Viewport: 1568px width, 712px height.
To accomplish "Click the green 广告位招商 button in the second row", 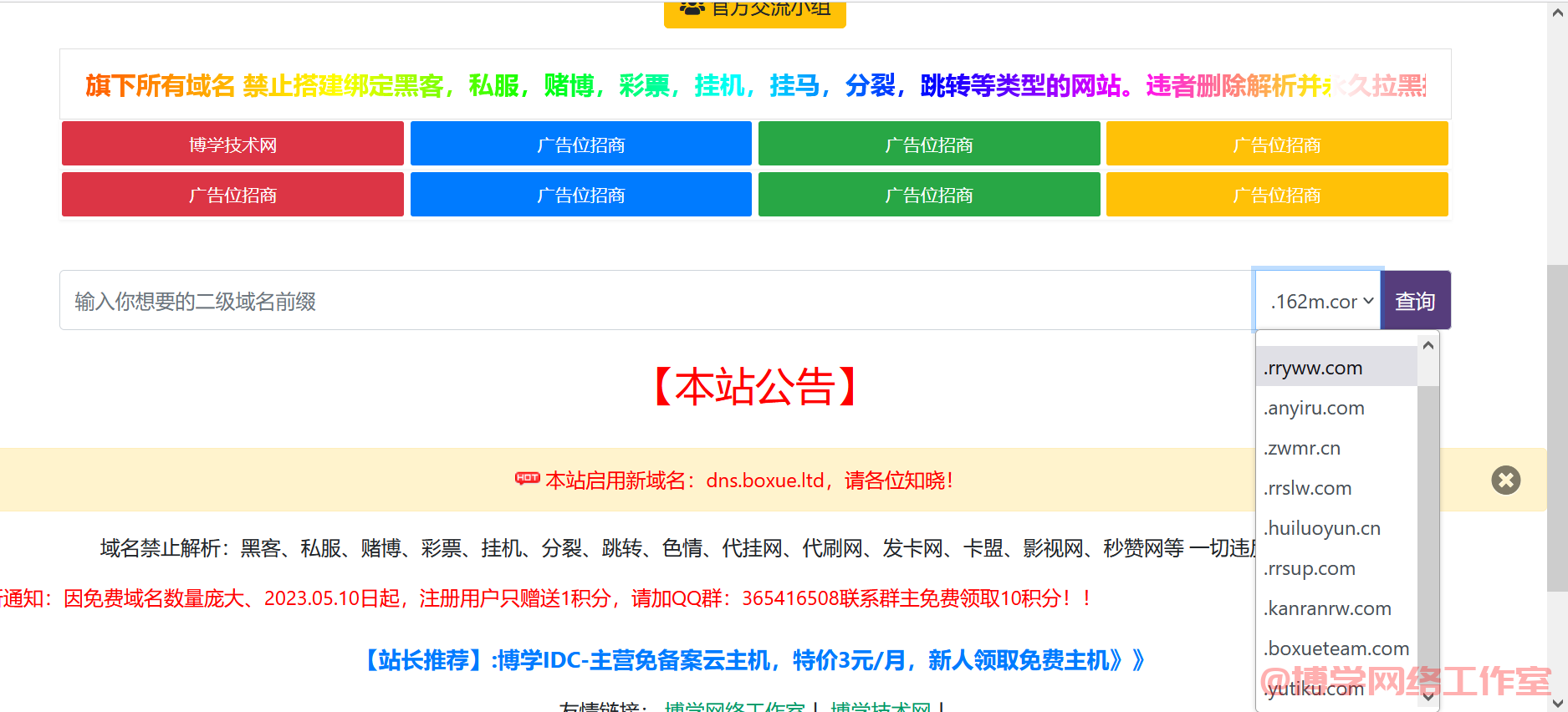I will 929,195.
